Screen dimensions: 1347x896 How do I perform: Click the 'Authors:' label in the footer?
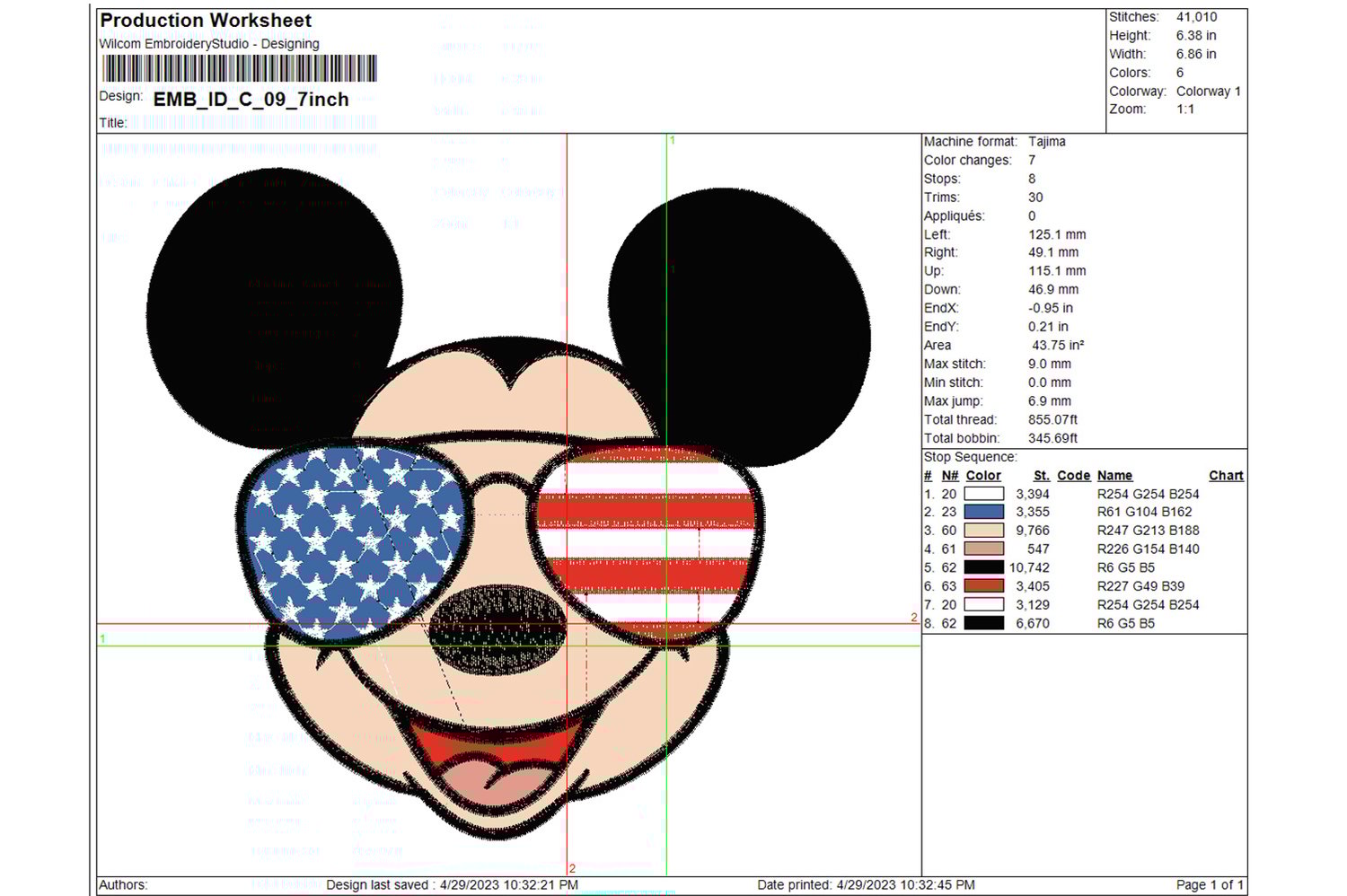click(x=123, y=885)
